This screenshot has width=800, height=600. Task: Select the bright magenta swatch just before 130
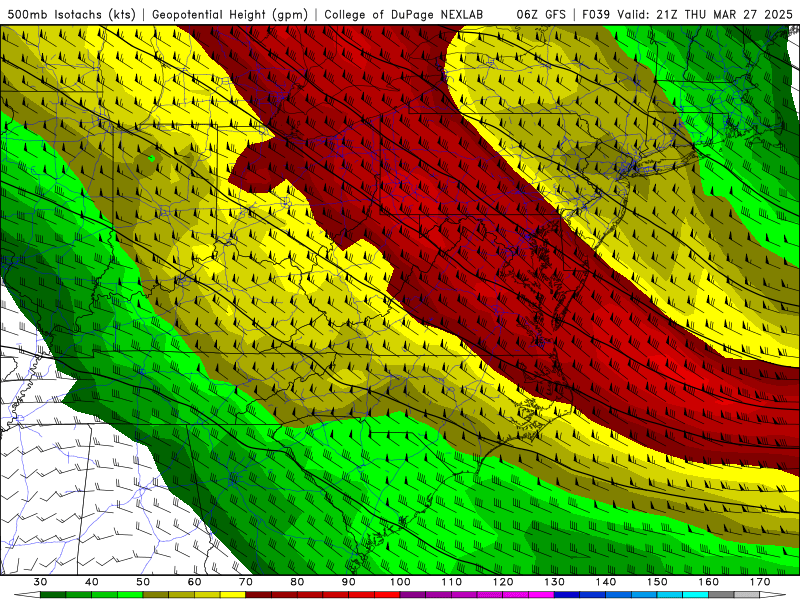click(541, 595)
